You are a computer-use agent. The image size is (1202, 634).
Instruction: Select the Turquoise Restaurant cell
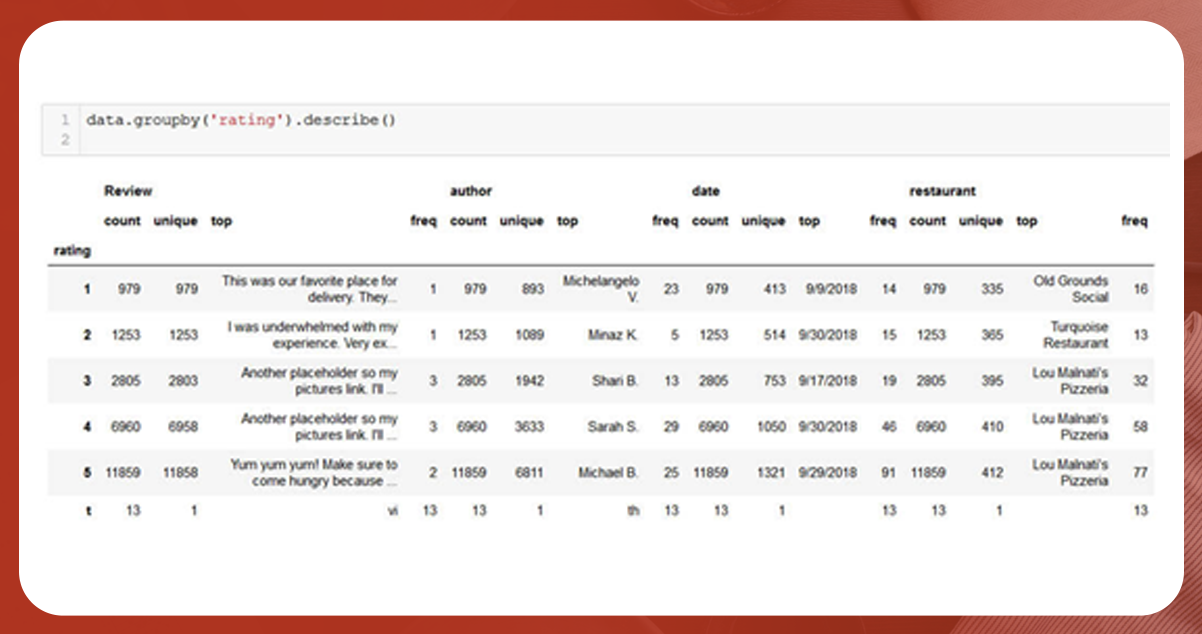[1075, 335]
